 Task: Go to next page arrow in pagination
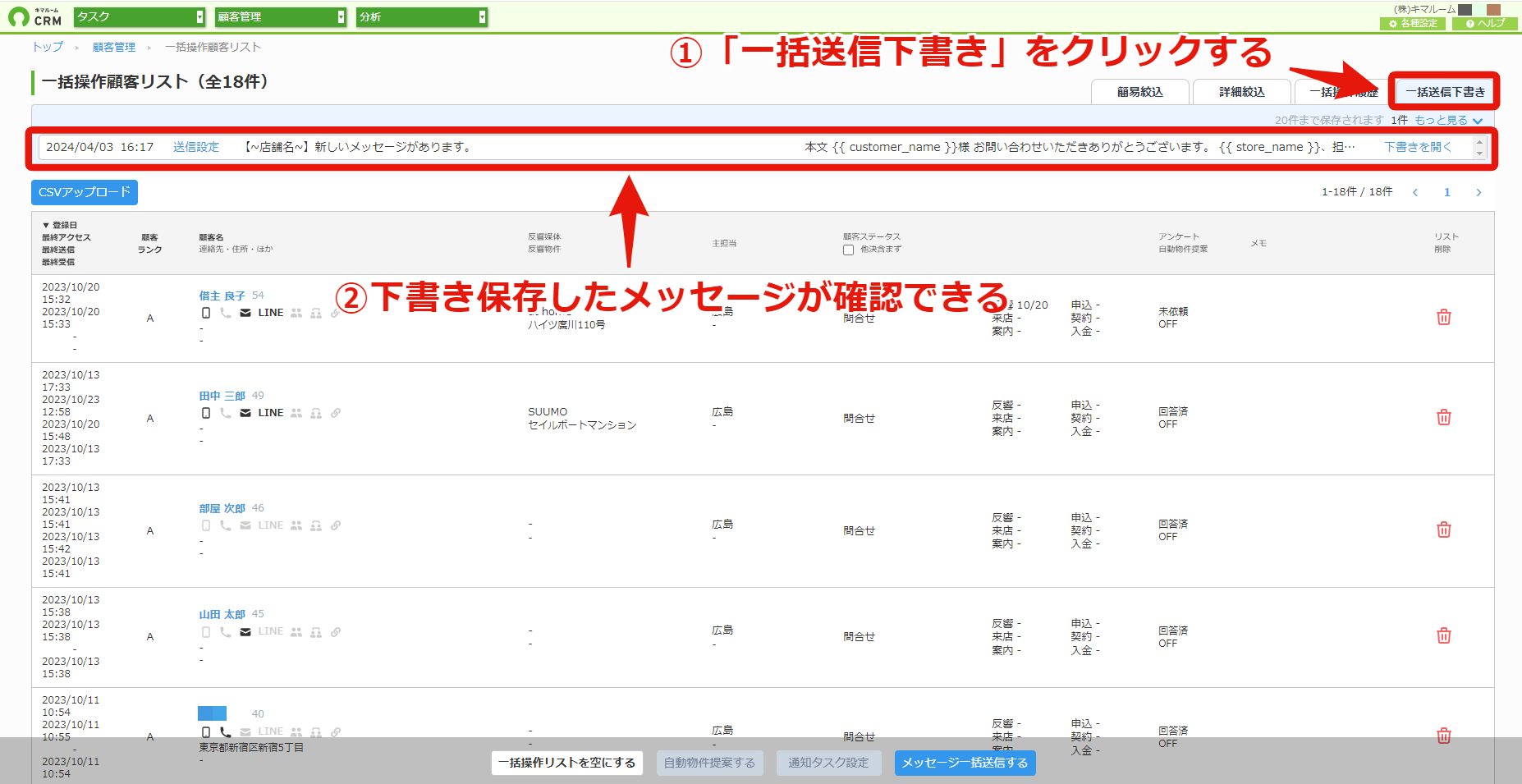point(1478,192)
